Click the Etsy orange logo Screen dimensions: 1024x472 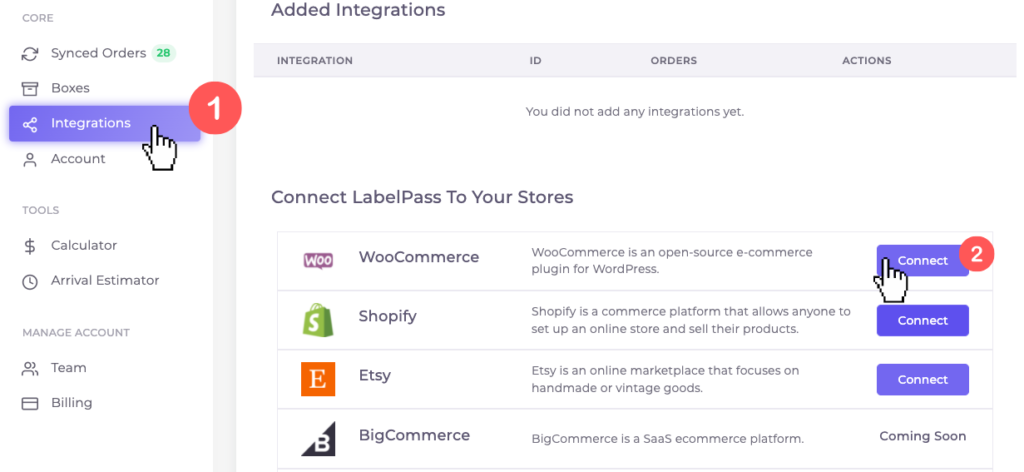point(318,379)
